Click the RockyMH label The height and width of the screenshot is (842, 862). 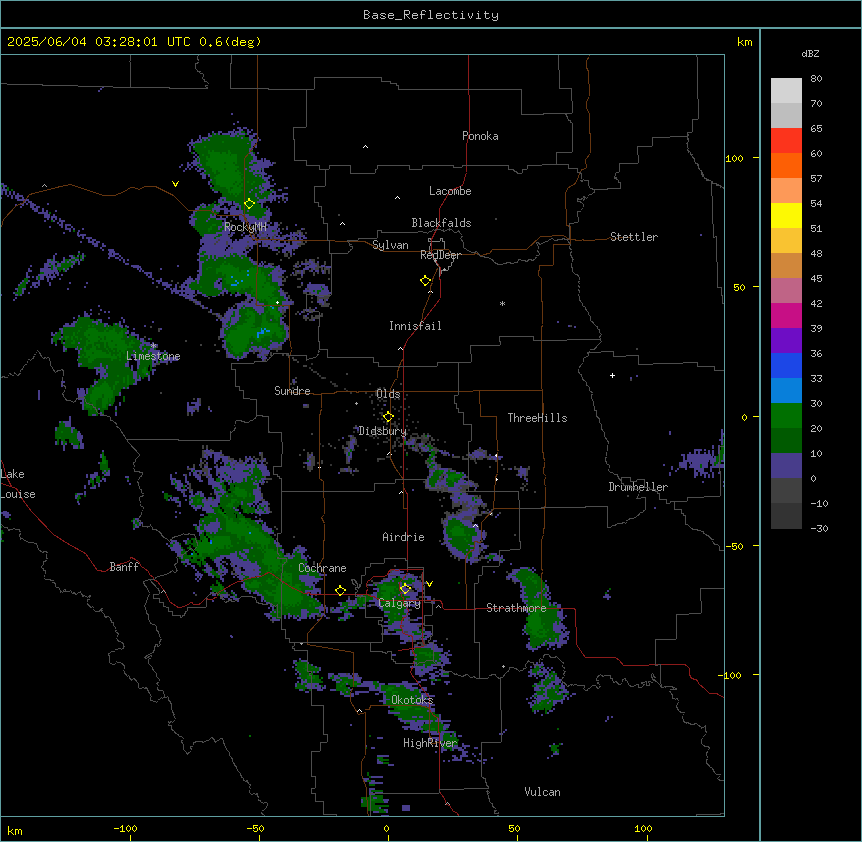(245, 227)
